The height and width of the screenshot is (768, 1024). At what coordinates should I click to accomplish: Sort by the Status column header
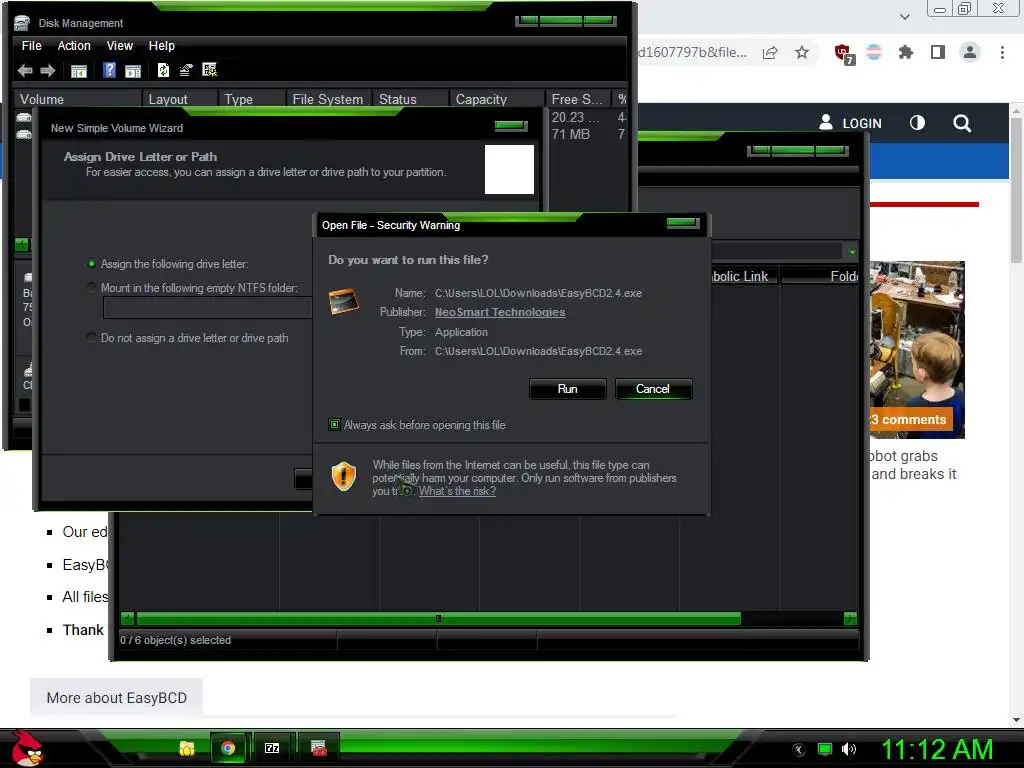pos(410,99)
